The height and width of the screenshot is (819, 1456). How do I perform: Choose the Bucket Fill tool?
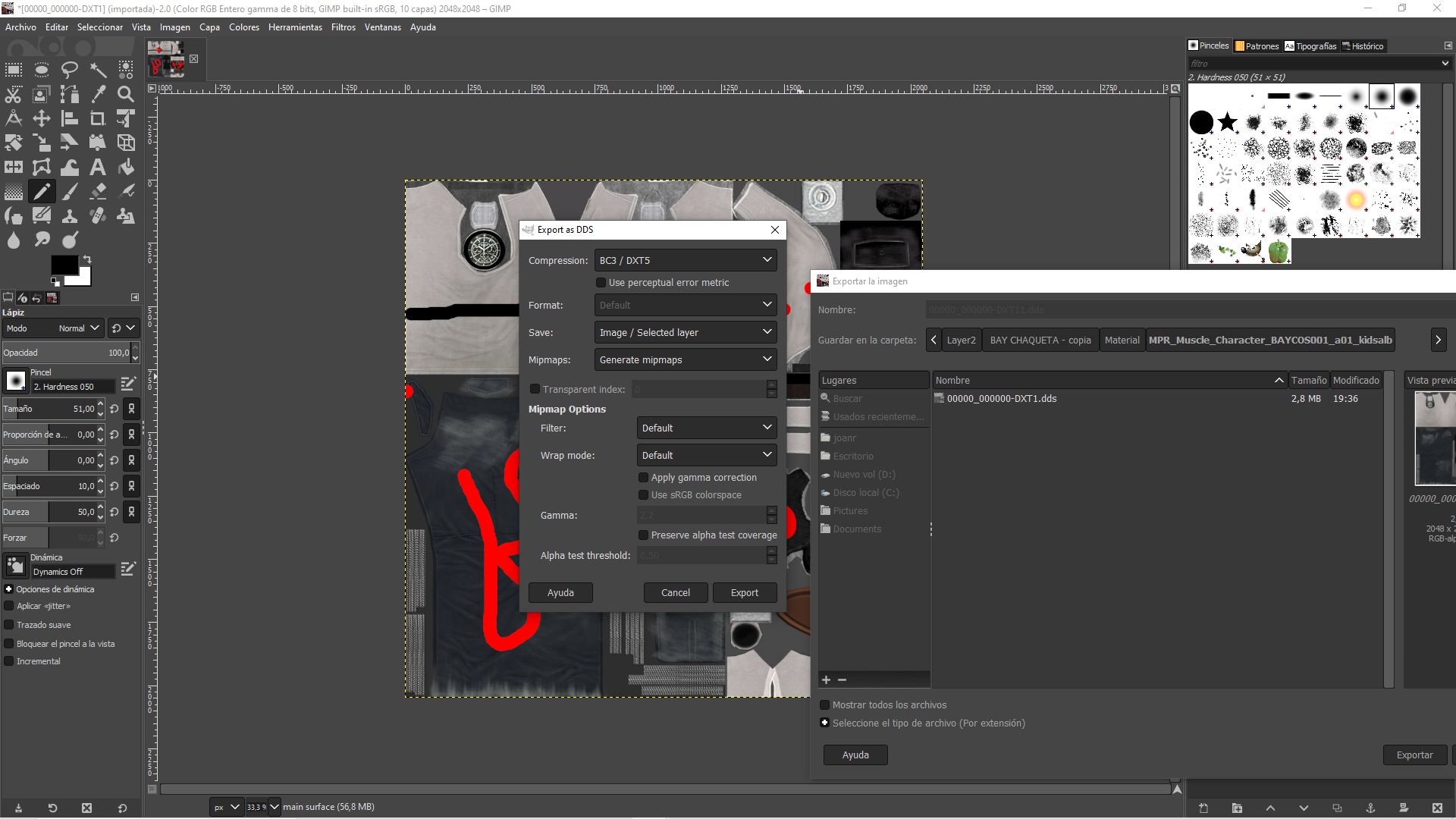[x=126, y=167]
